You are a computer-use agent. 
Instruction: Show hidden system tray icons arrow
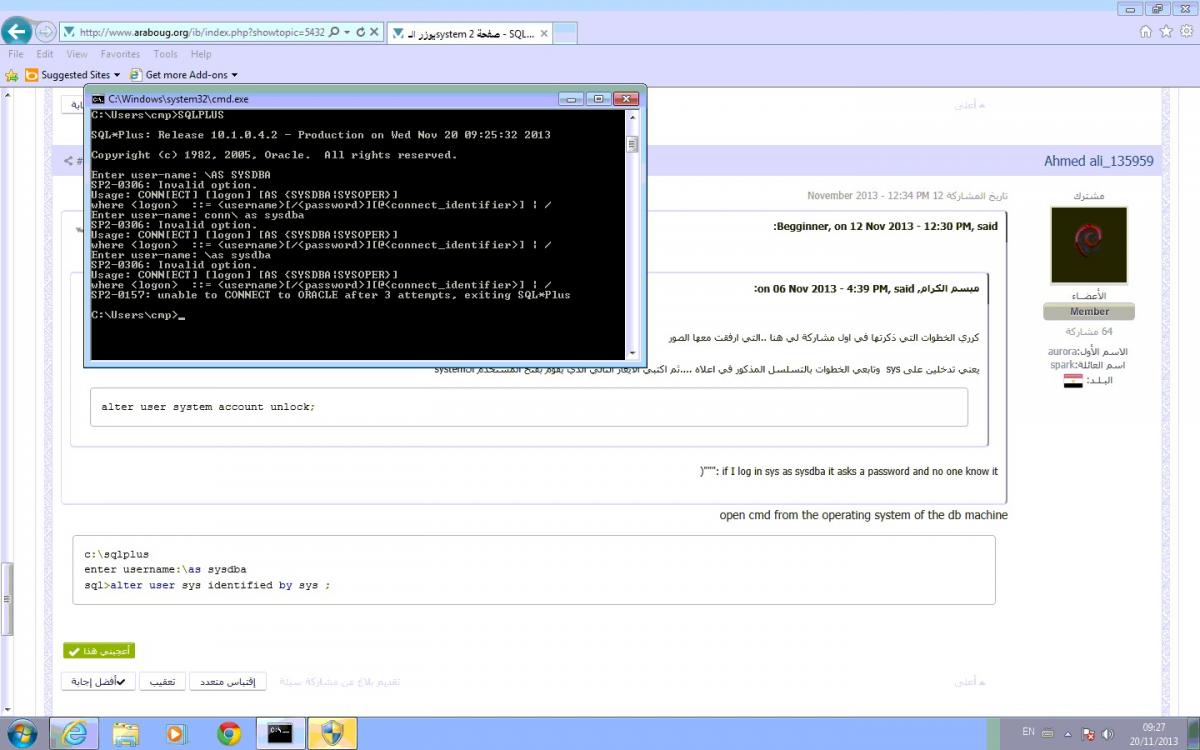pos(1069,733)
